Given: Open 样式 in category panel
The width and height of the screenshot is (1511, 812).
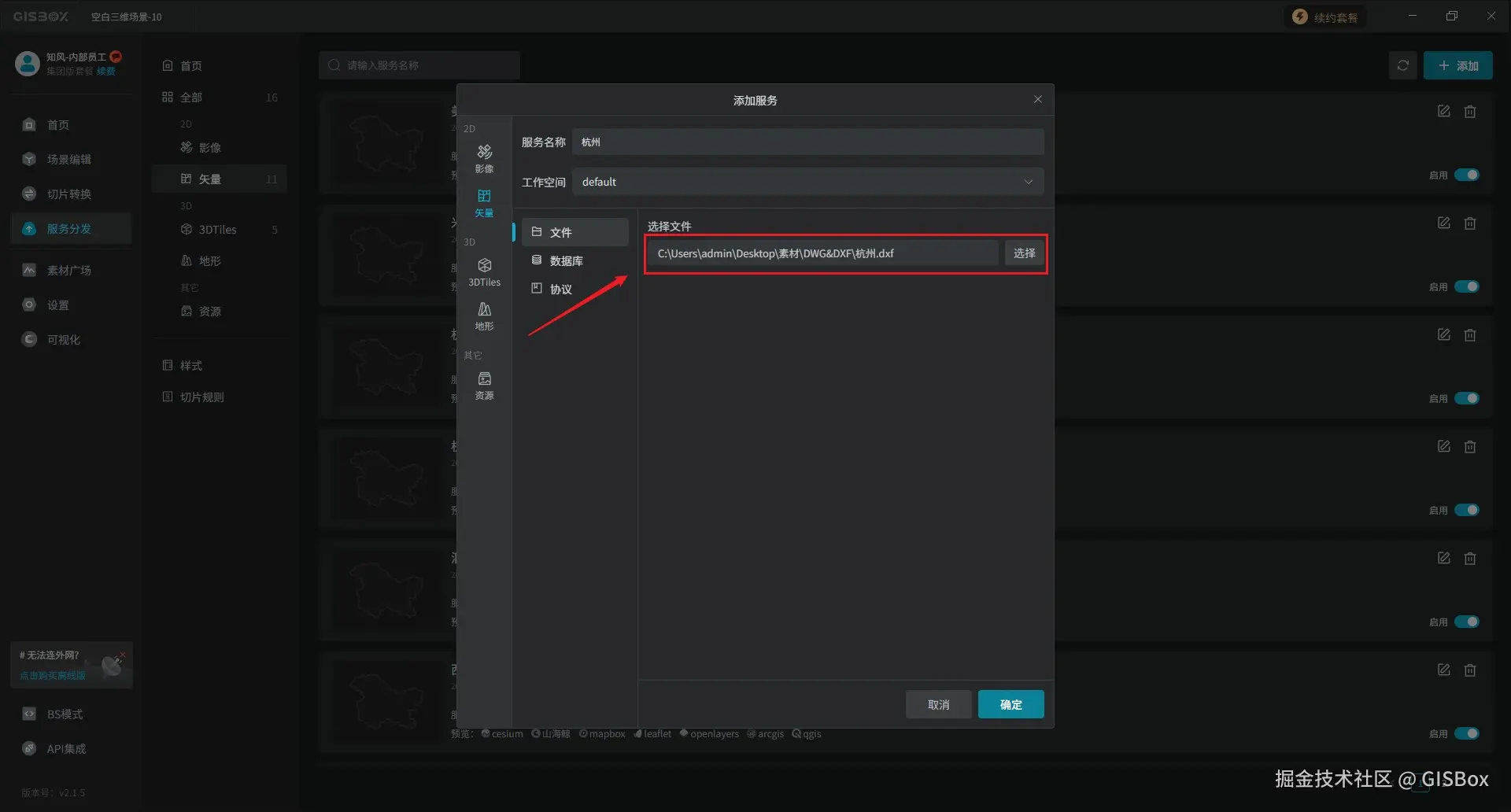Looking at the screenshot, I should (x=220, y=366).
